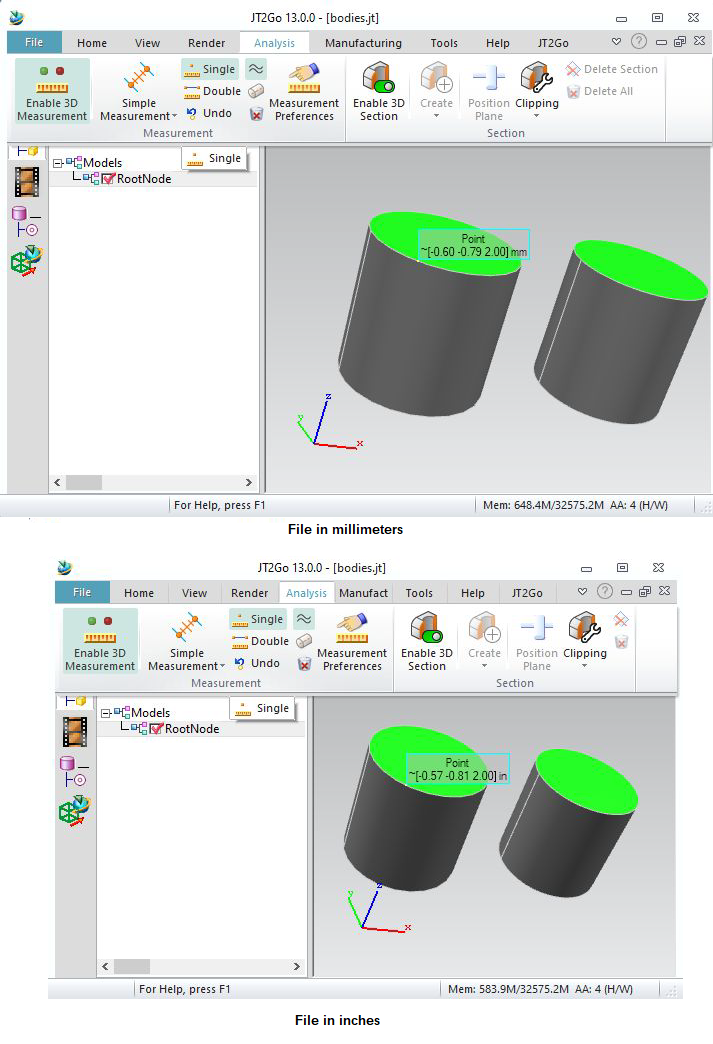Image resolution: width=713 pixels, height=1044 pixels.
Task: Click the film strip icon in the millimeters window sidebar
Action: (x=26, y=181)
